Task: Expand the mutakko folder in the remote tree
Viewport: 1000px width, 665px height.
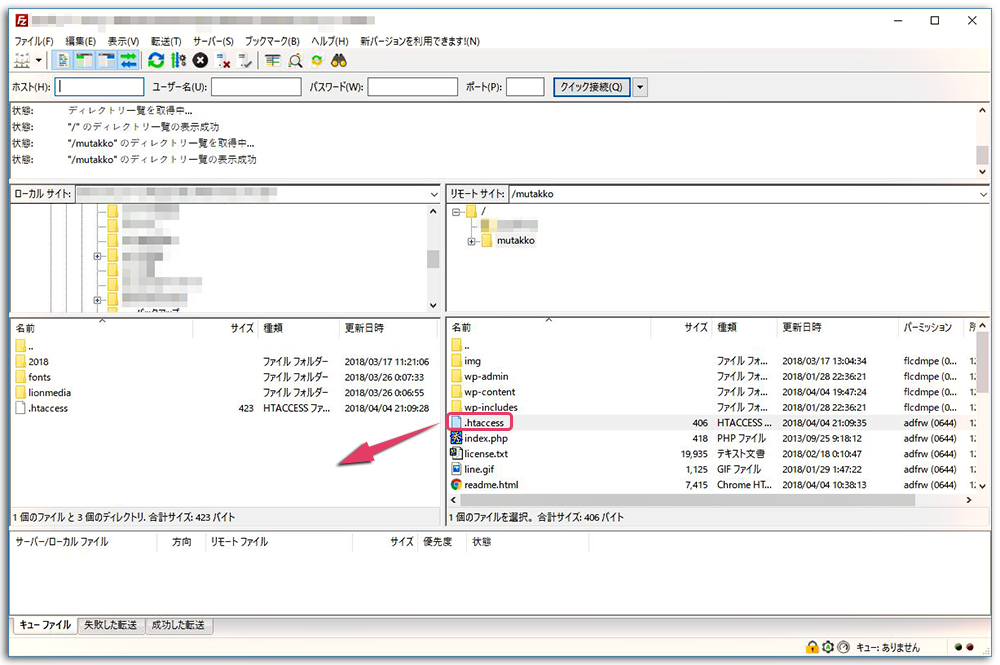Action: pos(470,240)
